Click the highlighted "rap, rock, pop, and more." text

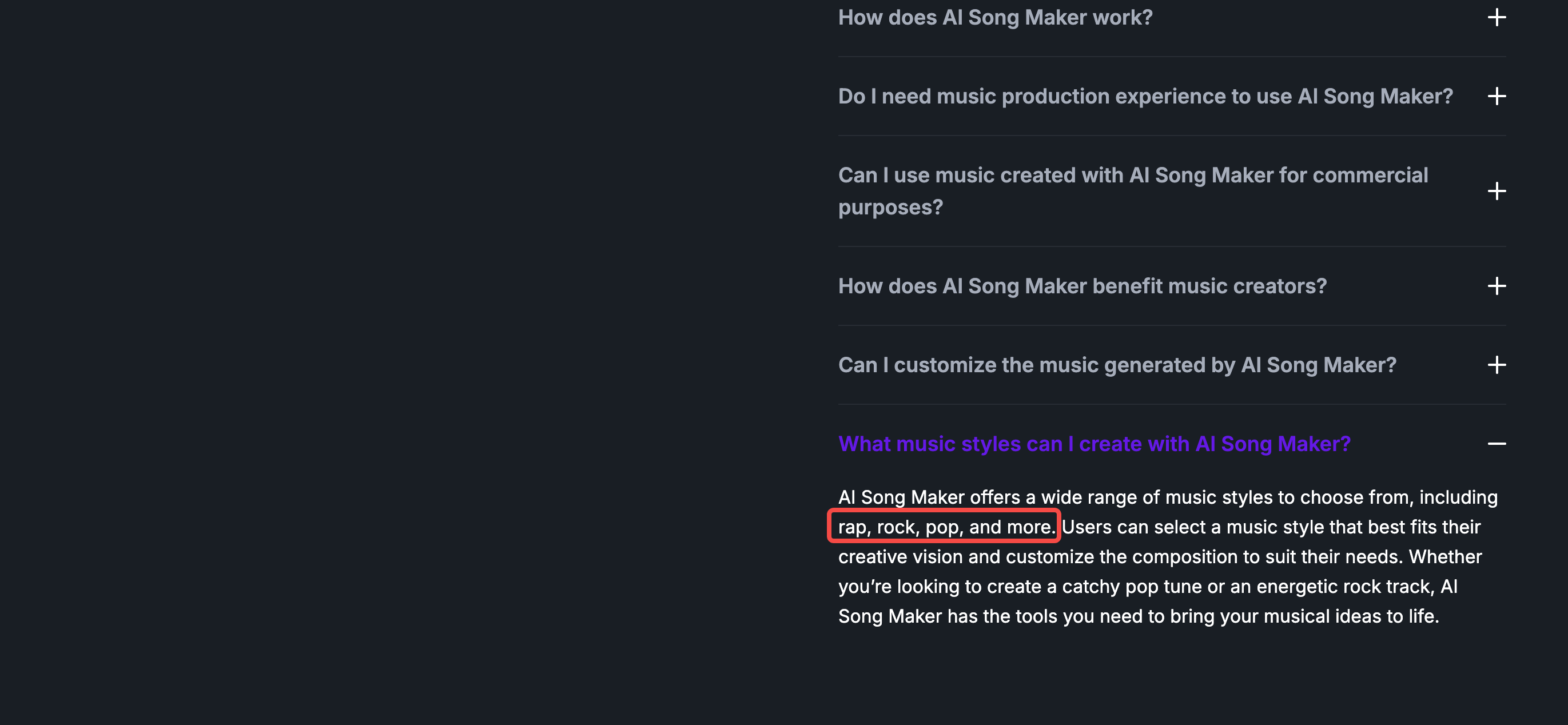tap(946, 527)
